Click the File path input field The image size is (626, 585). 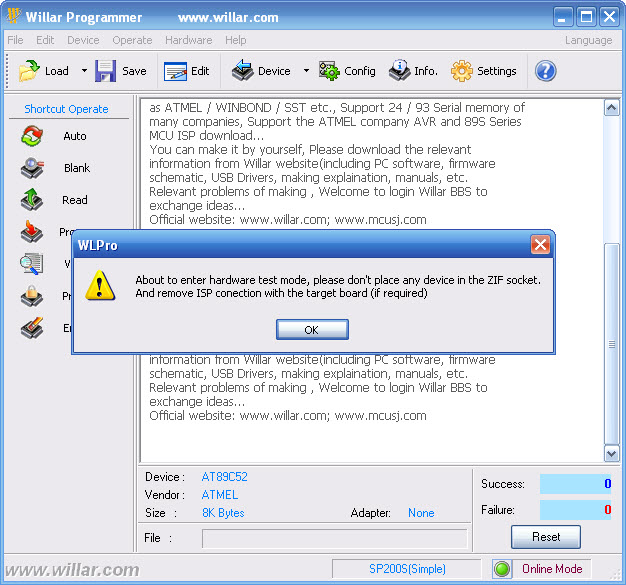click(x=335, y=539)
